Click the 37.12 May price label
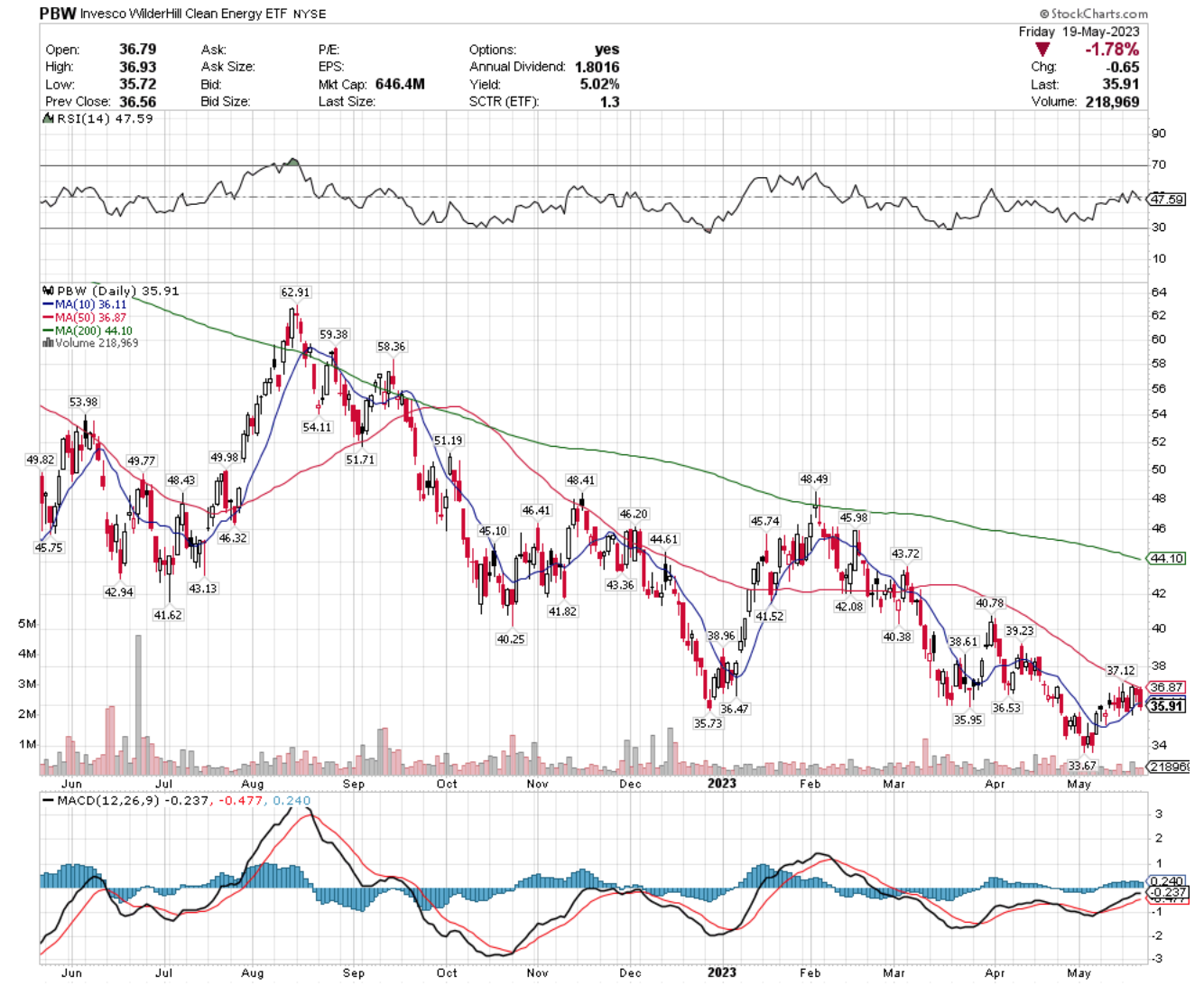Screen dimensions: 1204x986 pyautogui.click(x=1121, y=670)
